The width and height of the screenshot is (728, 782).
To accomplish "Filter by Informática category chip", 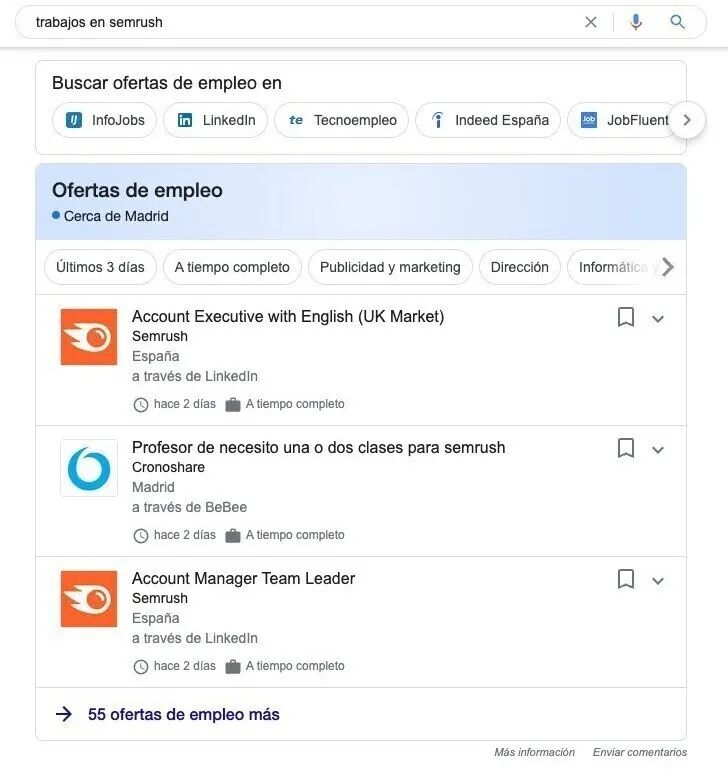I will (612, 267).
